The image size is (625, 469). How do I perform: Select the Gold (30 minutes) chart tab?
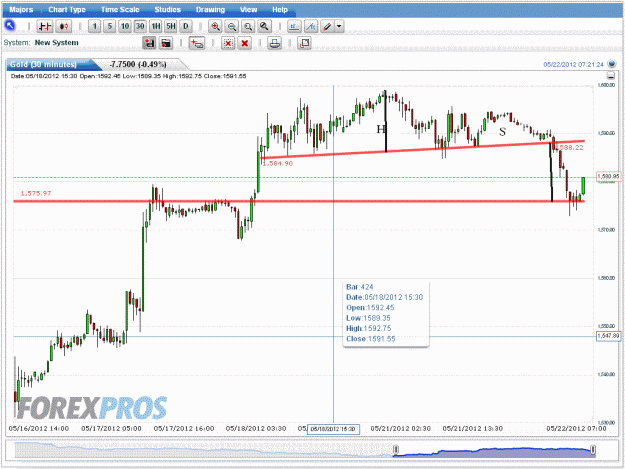pos(43,64)
